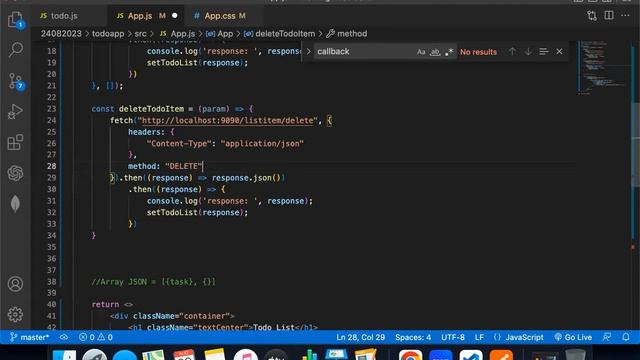The image size is (640, 360).
Task: Open Run and Debug view
Action: (x=16, y=111)
